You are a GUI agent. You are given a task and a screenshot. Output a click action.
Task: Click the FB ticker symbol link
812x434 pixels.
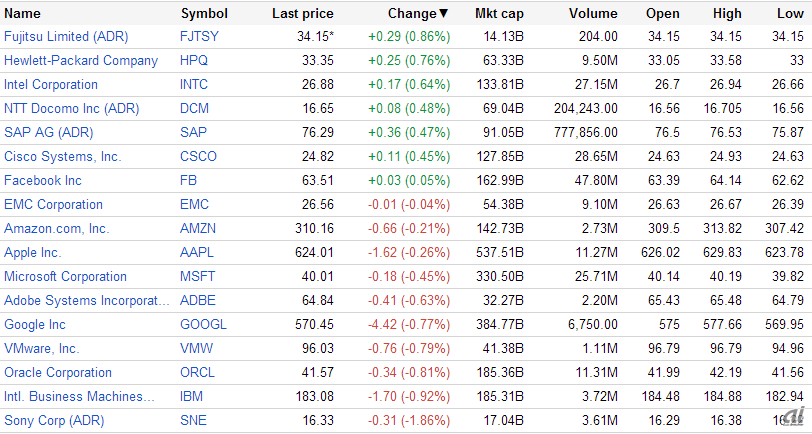189,181
